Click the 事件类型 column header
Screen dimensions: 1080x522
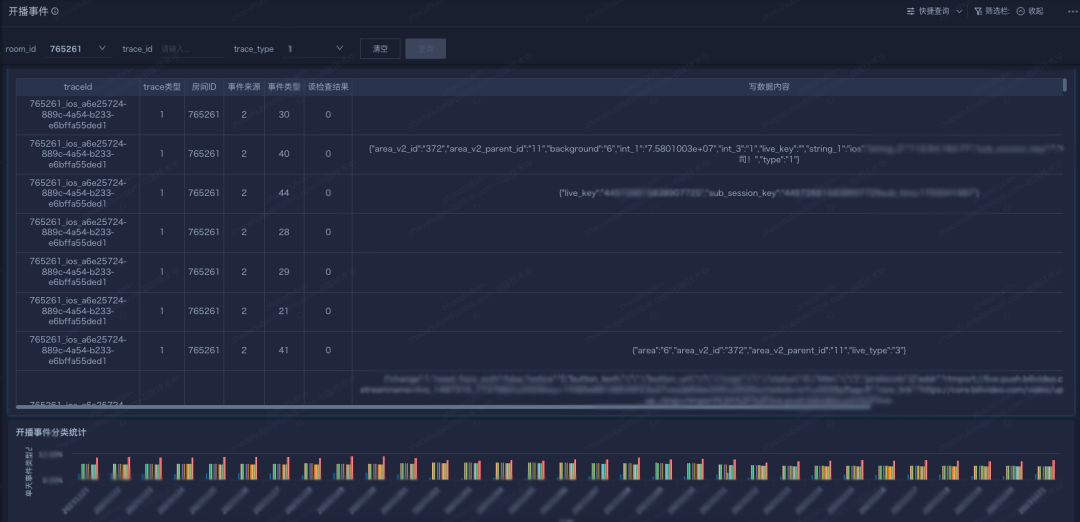(284, 87)
